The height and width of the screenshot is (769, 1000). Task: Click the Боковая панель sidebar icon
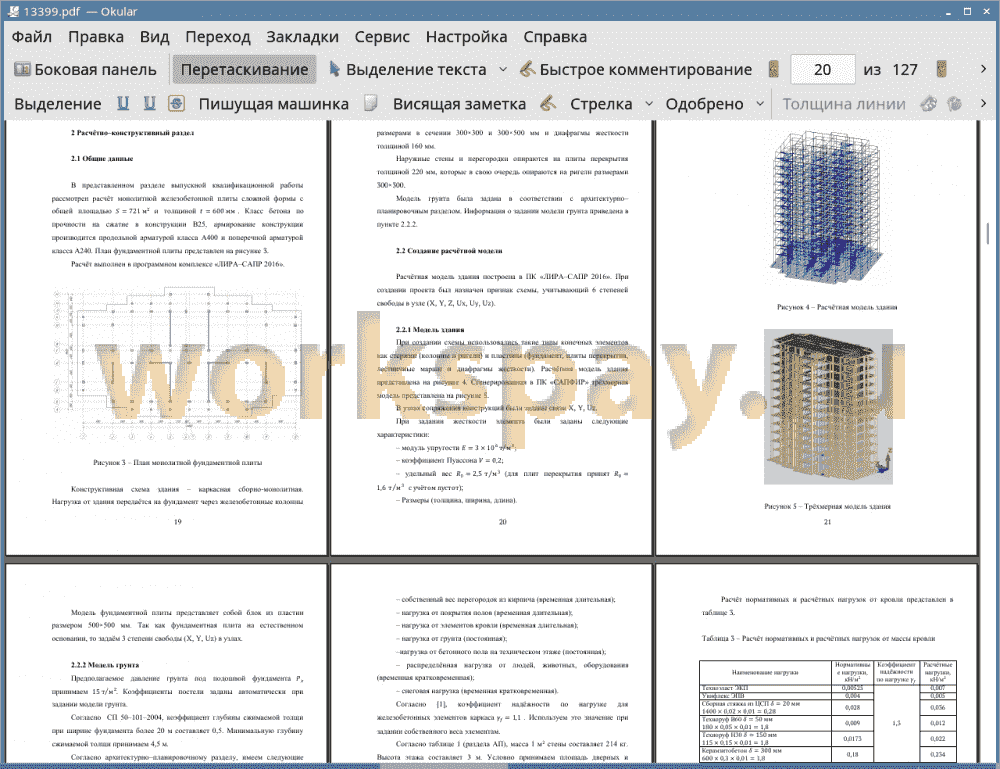(x=22, y=70)
